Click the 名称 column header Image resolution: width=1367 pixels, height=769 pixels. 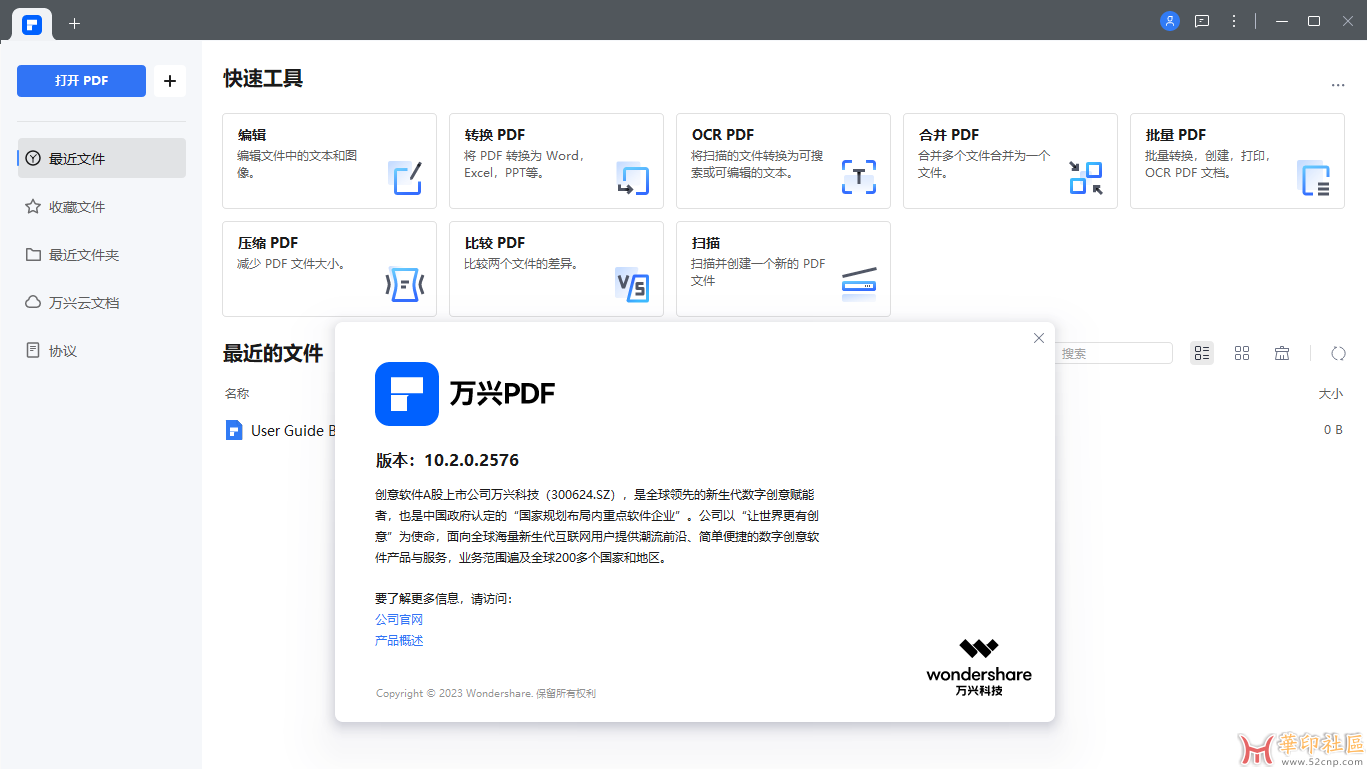tap(237, 394)
